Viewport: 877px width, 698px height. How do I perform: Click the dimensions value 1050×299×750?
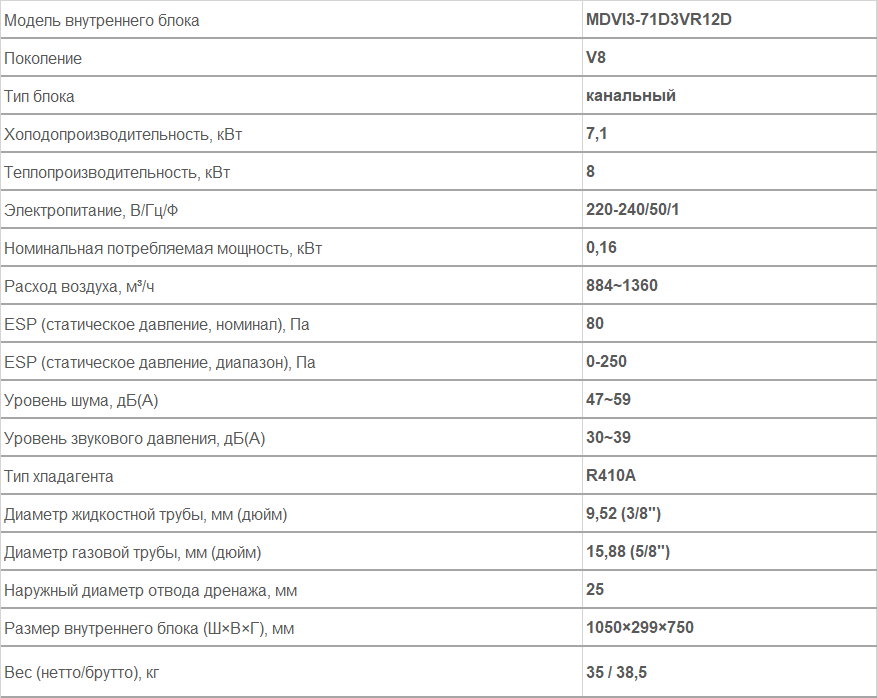[639, 628]
